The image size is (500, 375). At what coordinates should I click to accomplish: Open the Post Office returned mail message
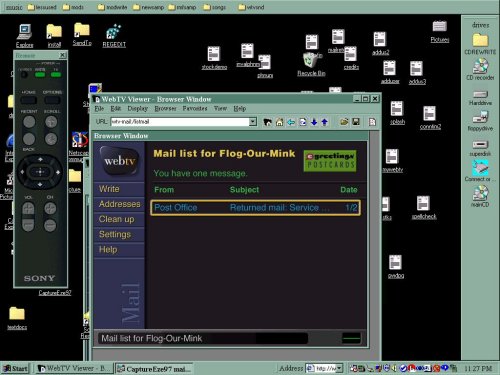[255, 208]
